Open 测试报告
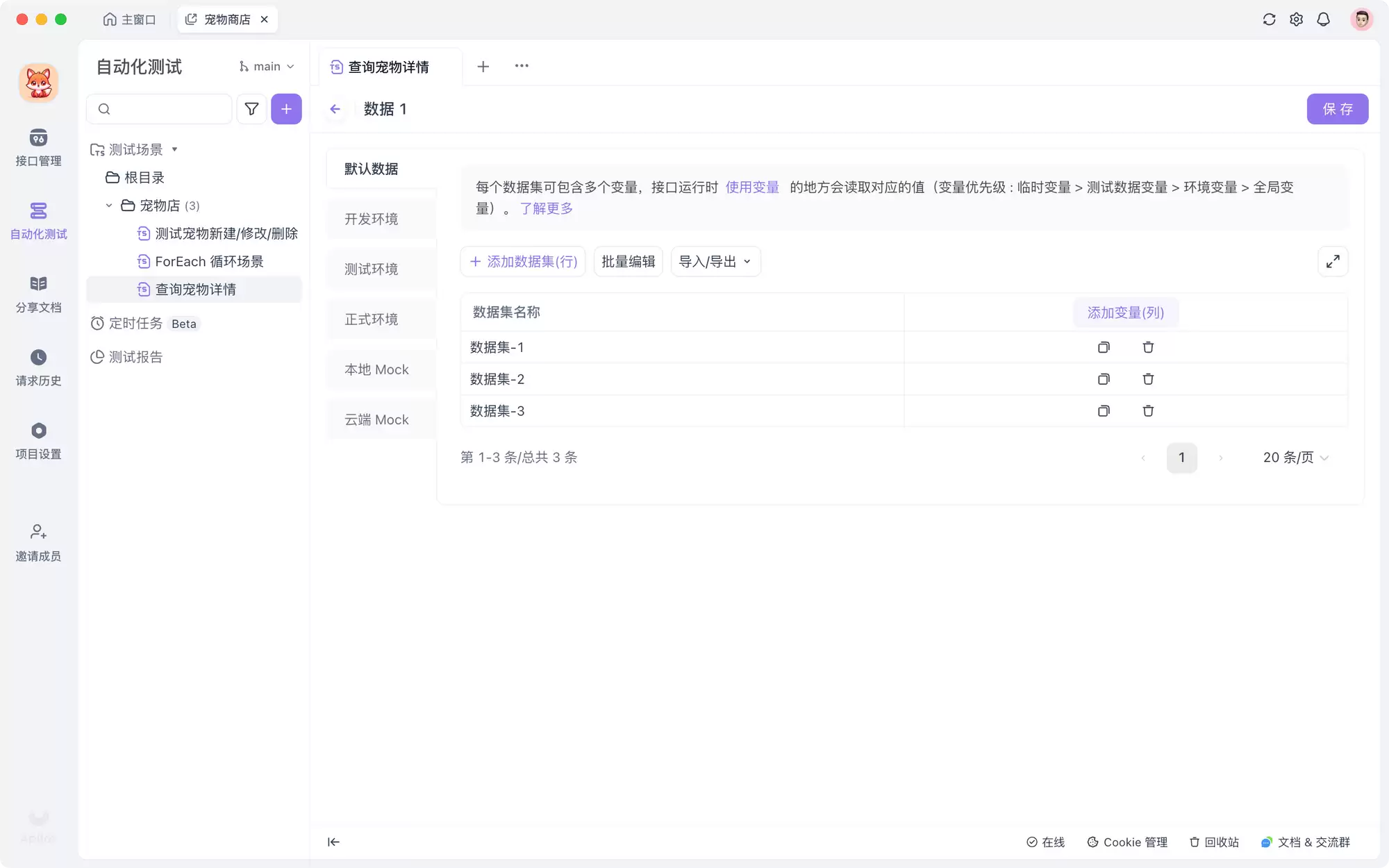 [126, 357]
